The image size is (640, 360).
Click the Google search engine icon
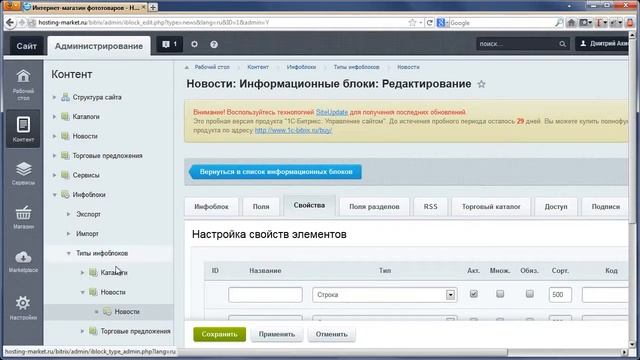[441, 23]
